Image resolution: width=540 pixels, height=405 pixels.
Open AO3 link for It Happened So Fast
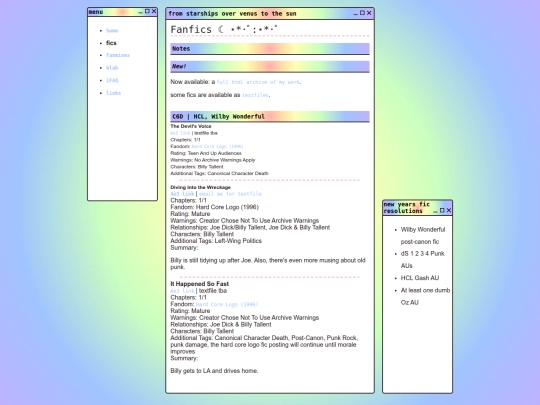[183, 291]
